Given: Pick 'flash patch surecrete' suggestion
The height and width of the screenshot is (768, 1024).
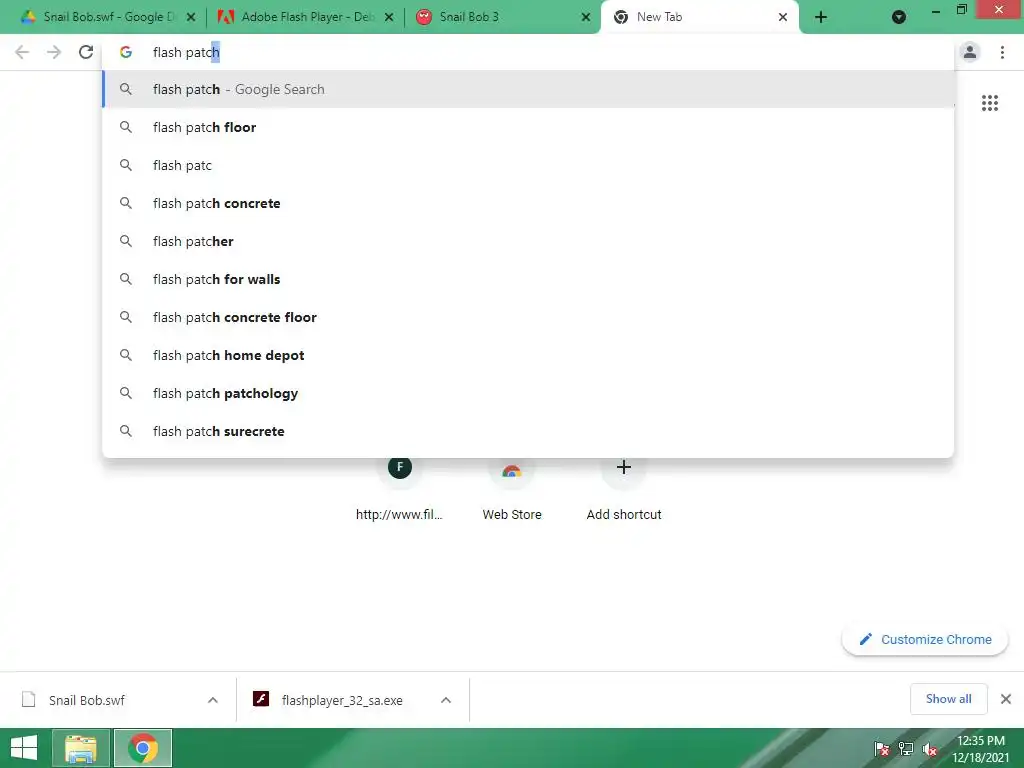Looking at the screenshot, I should pos(528,431).
